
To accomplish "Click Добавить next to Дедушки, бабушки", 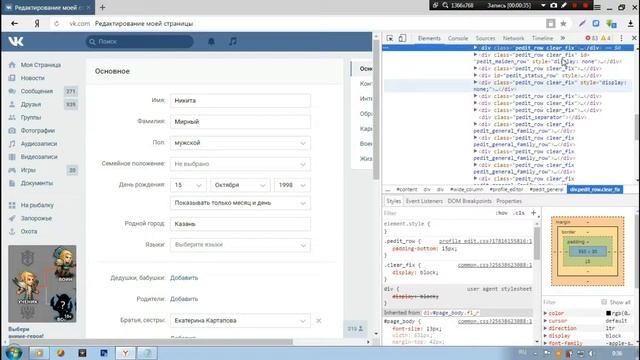I will tap(184, 278).
